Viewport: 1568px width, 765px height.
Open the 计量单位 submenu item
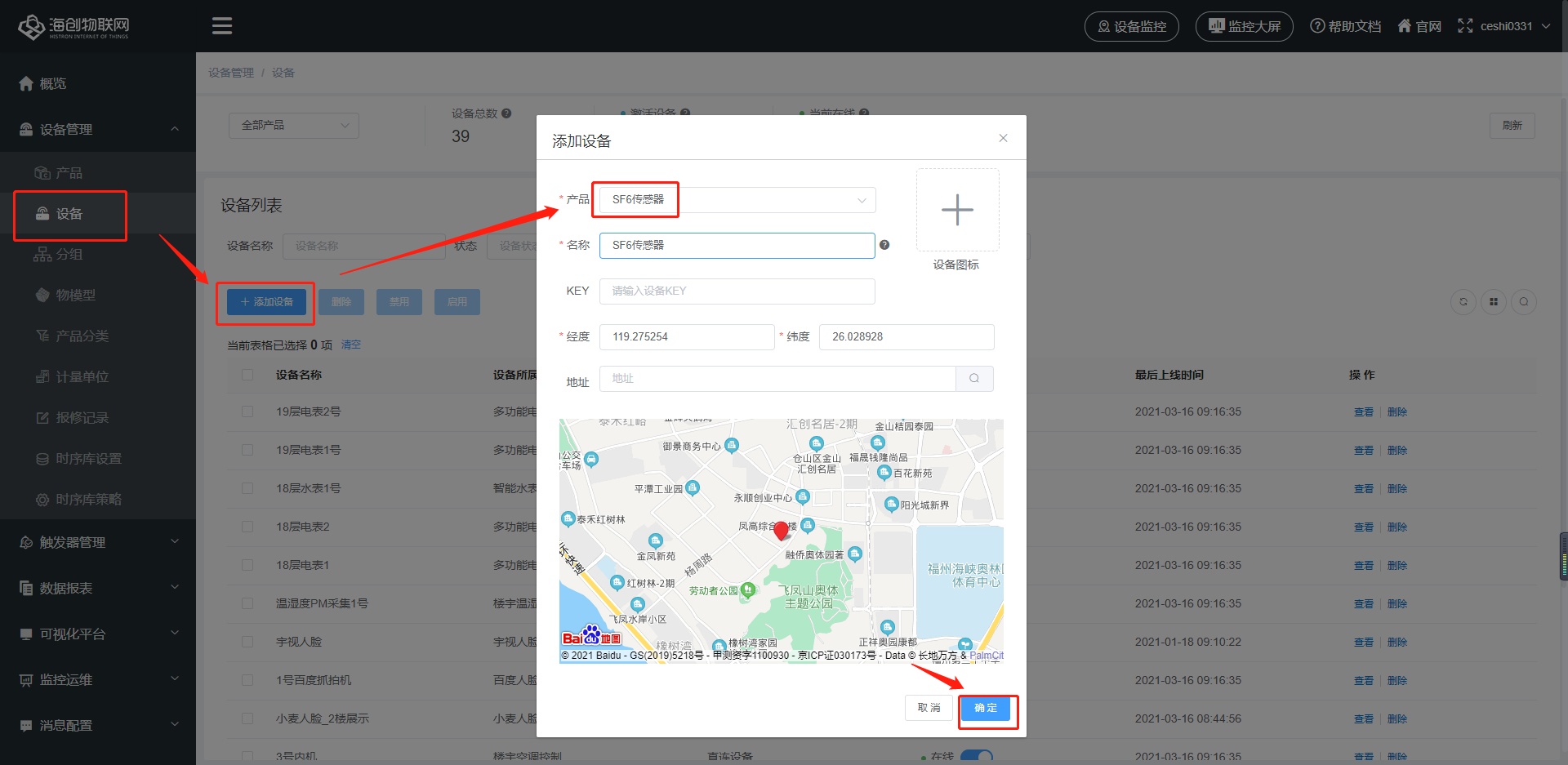pos(98,377)
